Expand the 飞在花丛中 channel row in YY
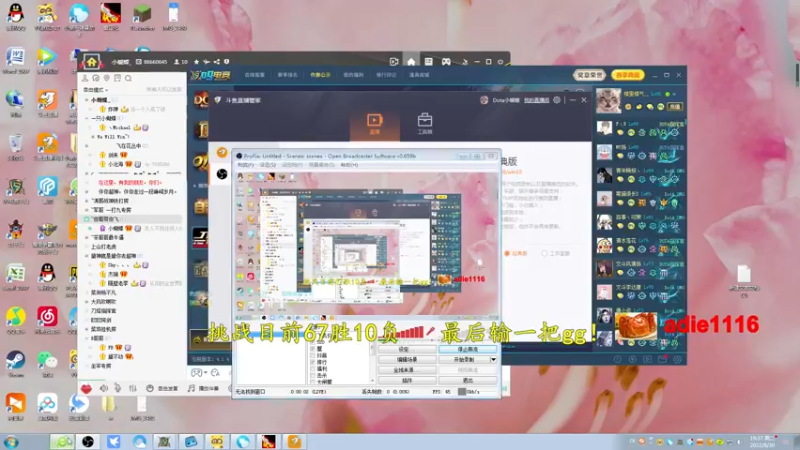 point(87,146)
